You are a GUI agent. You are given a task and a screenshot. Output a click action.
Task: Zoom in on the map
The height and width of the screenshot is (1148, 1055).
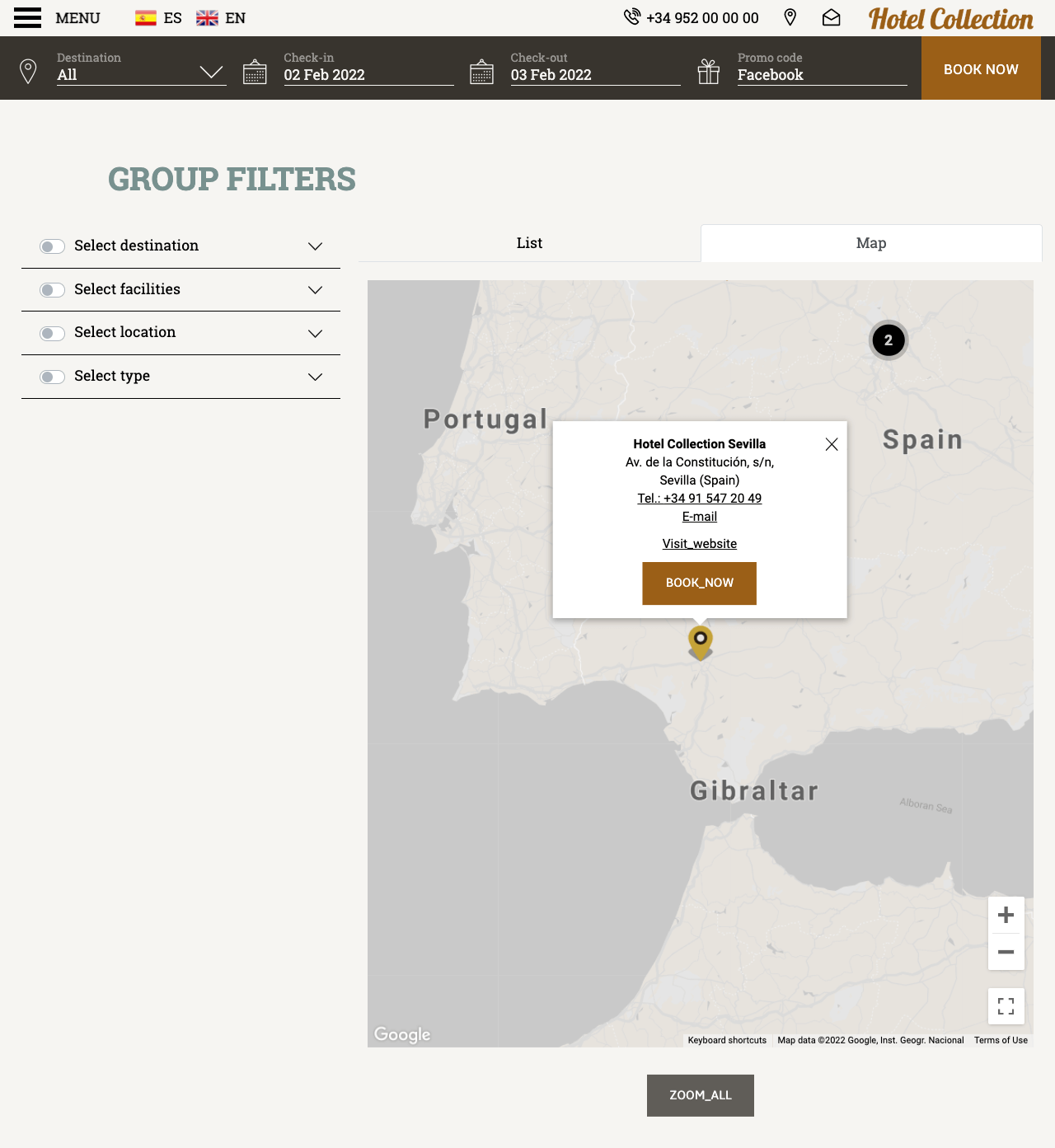coord(1006,915)
